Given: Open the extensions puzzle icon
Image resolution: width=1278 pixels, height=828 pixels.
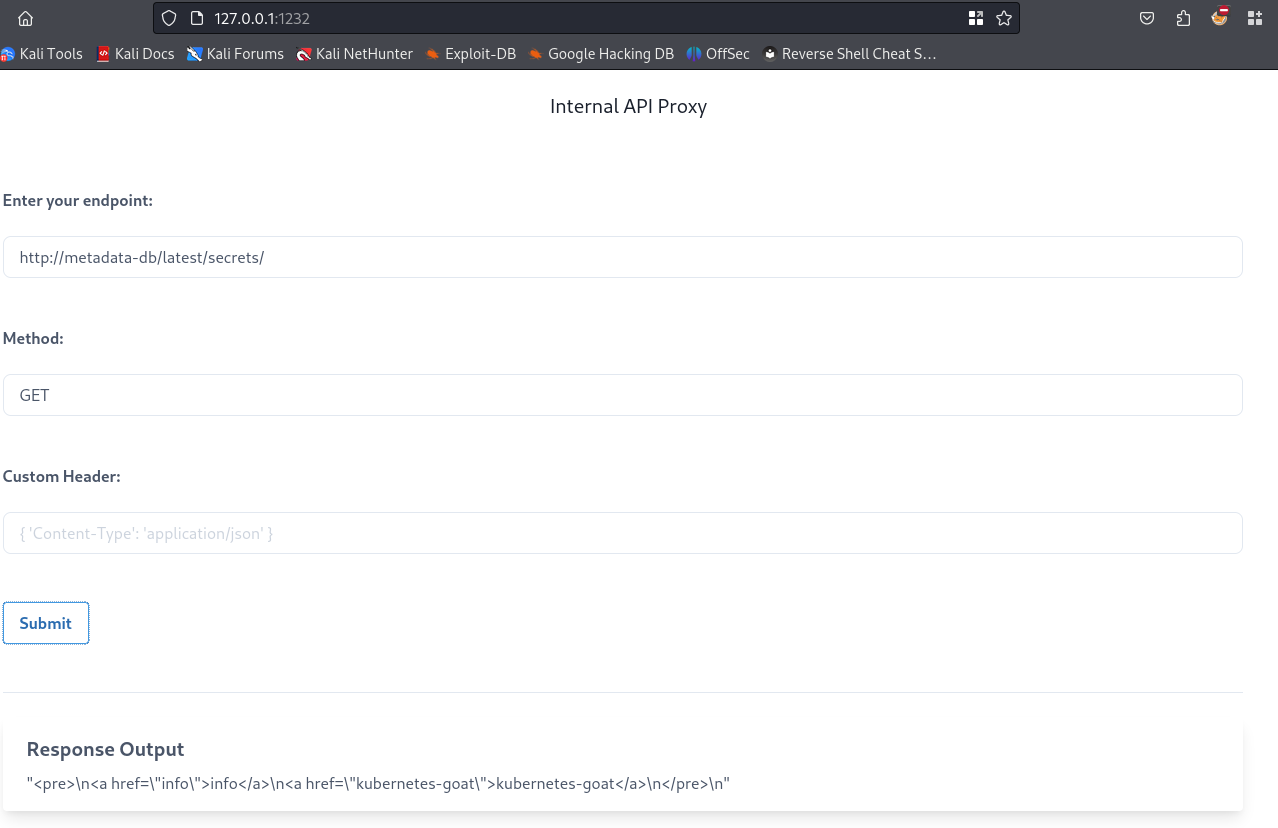Looking at the screenshot, I should pyautogui.click(x=1184, y=18).
